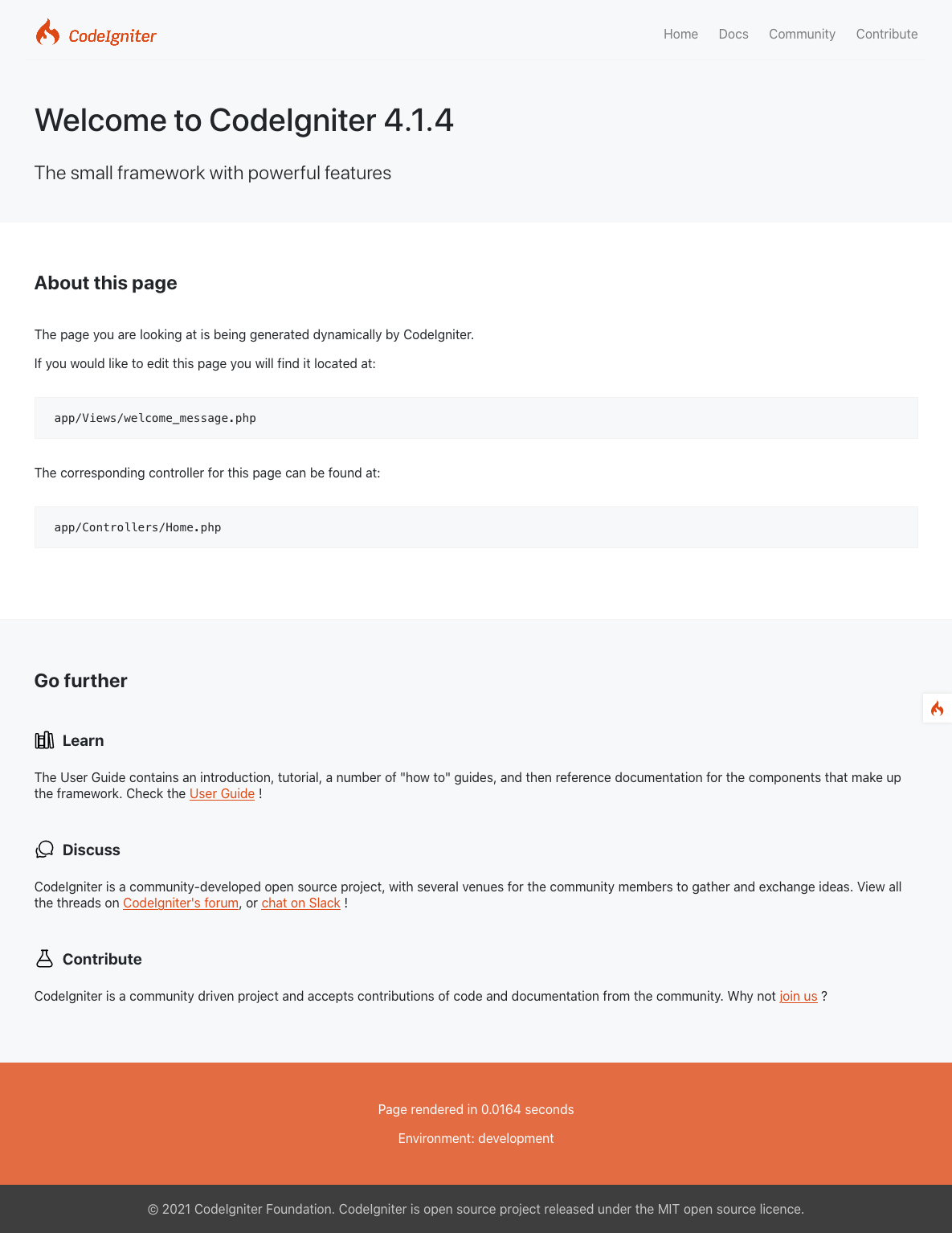Click the Page rendered time text
The height and width of the screenshot is (1233, 952).
(x=476, y=1109)
